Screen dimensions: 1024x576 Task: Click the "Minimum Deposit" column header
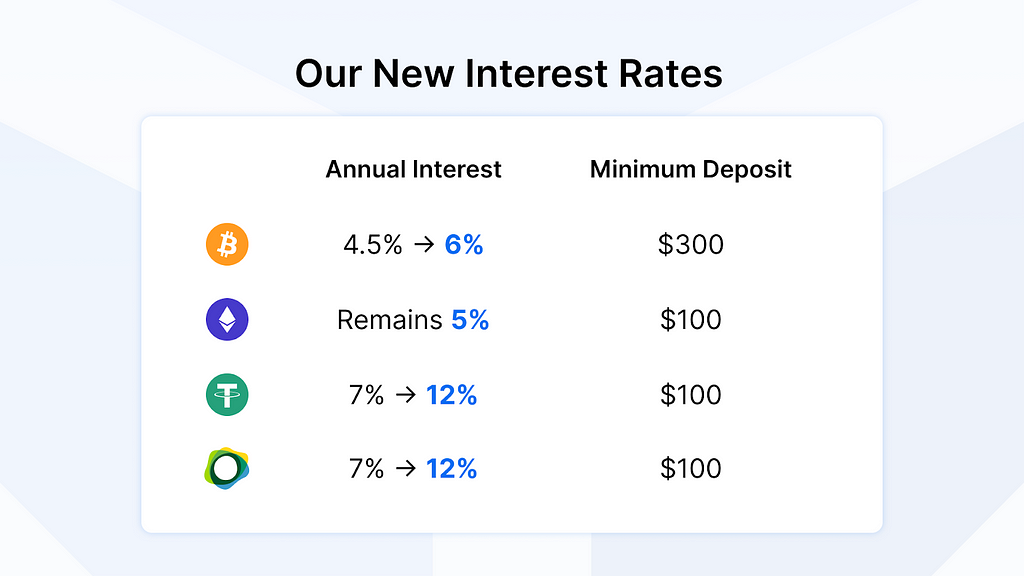click(x=691, y=169)
